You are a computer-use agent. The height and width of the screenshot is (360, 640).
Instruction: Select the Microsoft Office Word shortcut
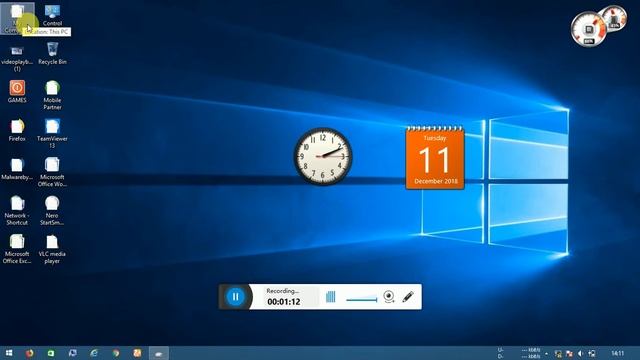[x=52, y=172]
